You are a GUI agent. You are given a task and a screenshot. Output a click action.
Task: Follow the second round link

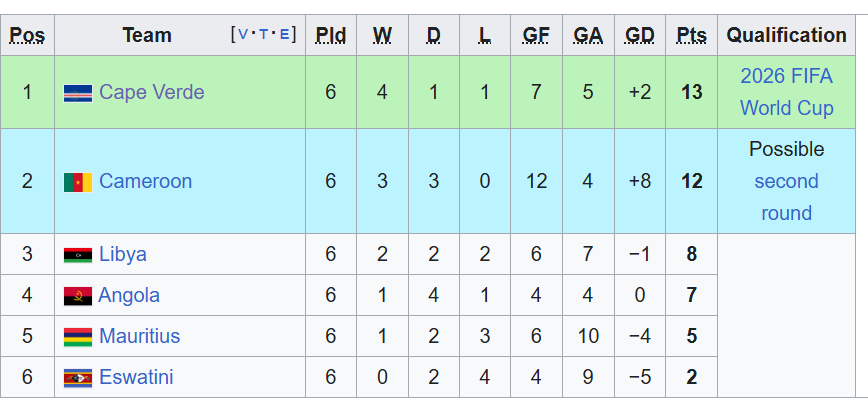pos(786,197)
